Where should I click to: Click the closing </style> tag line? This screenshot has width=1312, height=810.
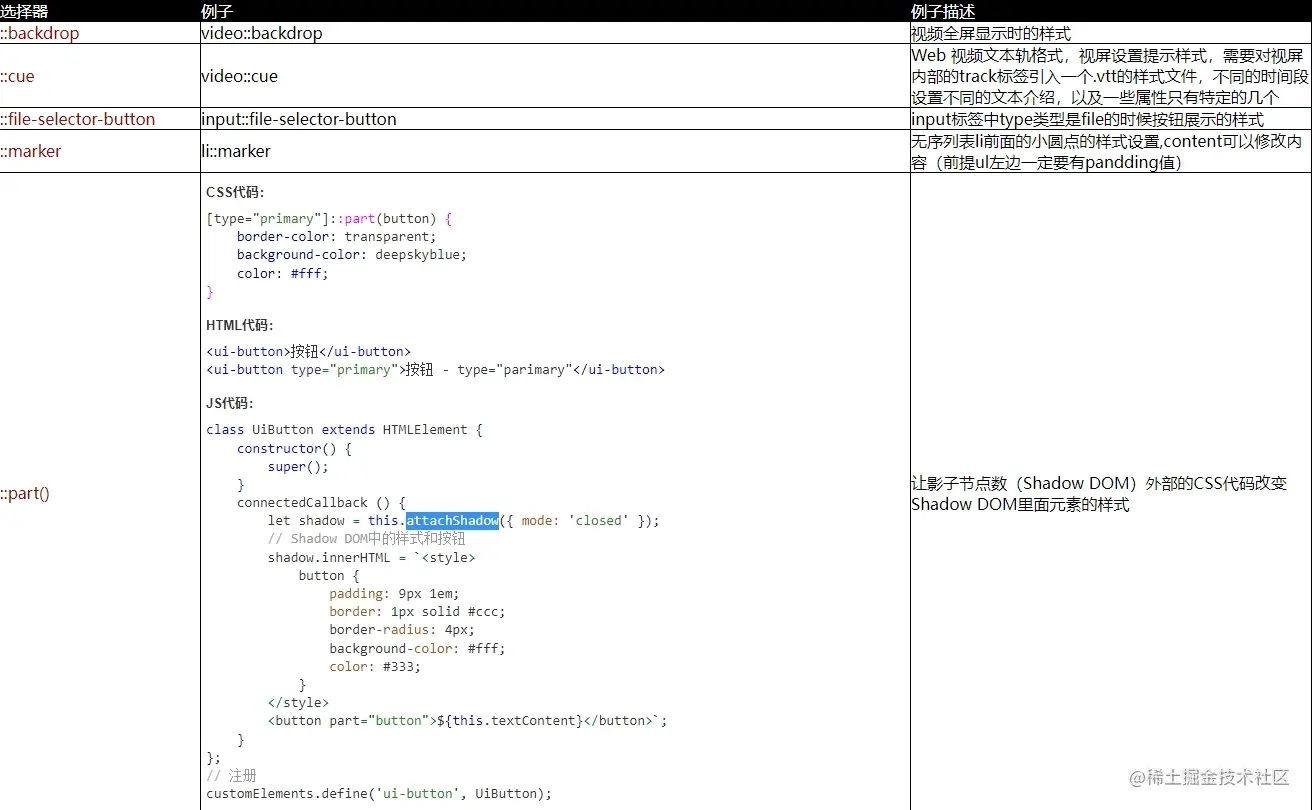(298, 702)
